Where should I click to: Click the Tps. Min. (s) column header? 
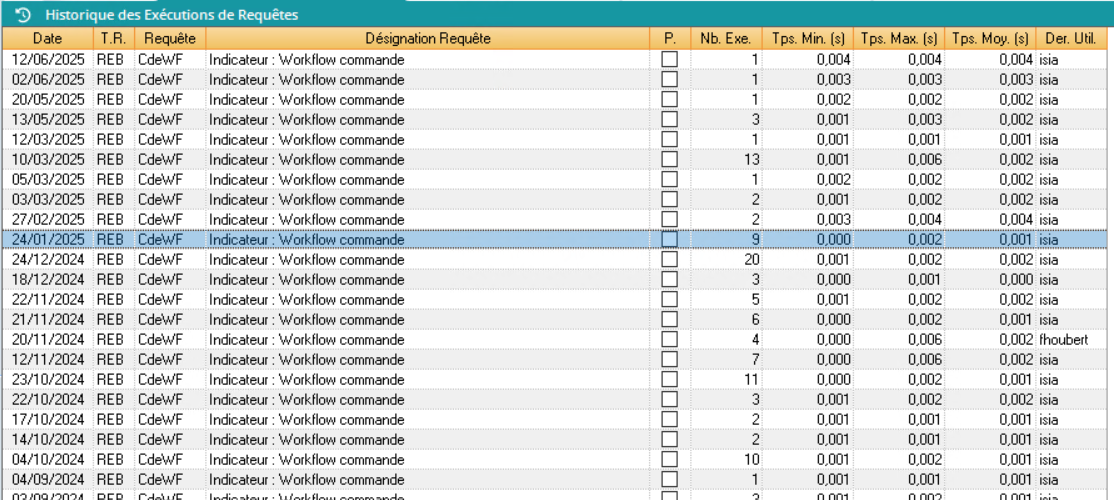point(808,39)
